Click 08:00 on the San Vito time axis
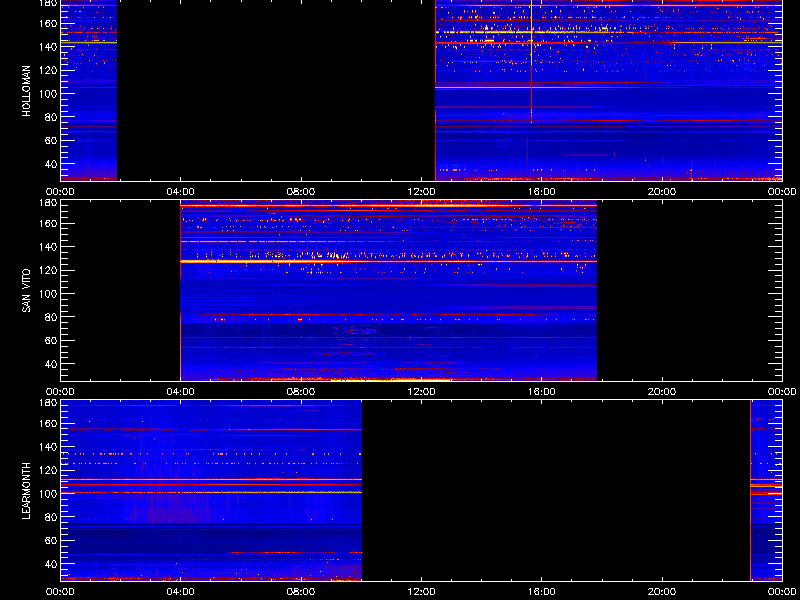Image resolution: width=800 pixels, height=600 pixels. click(301, 392)
